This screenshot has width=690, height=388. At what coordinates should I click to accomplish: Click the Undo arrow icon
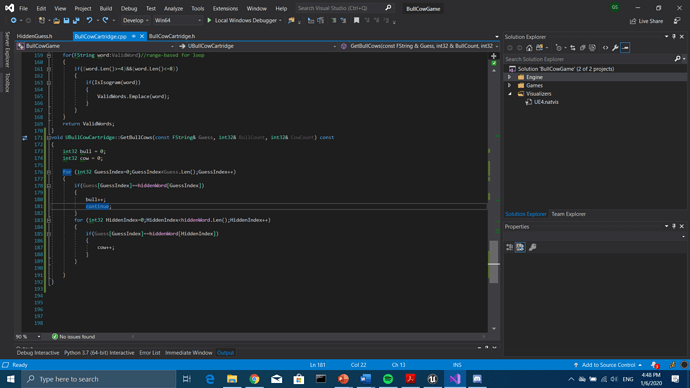(89, 20)
